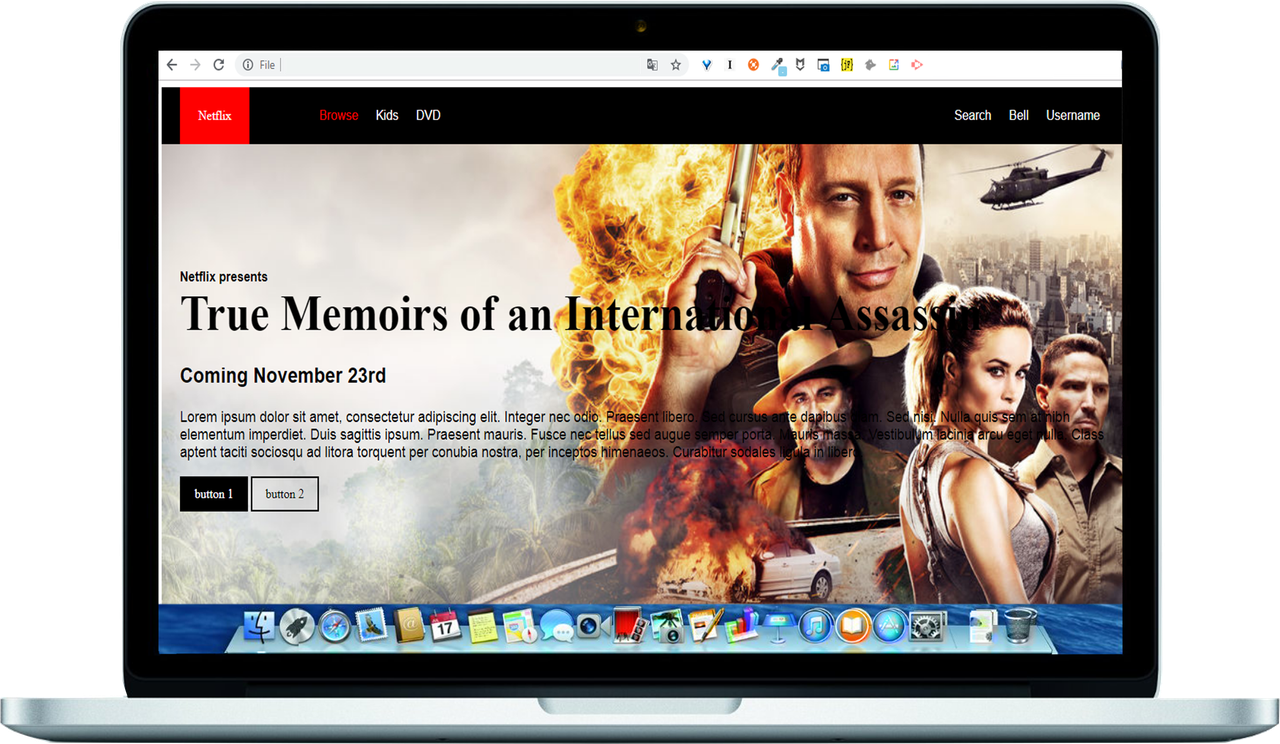The width and height of the screenshot is (1280, 744).
Task: Open the documents stack in dock
Action: [982, 626]
